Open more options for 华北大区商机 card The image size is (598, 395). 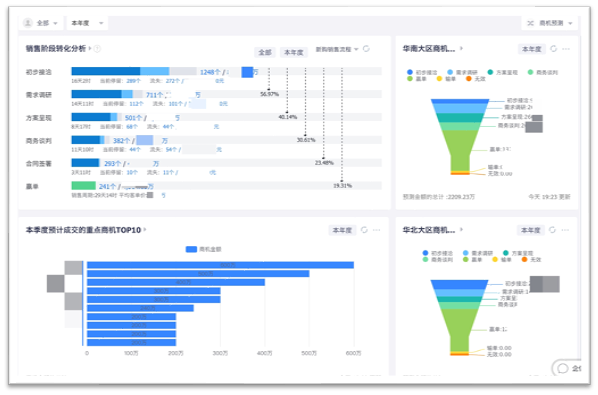pyautogui.click(x=565, y=230)
